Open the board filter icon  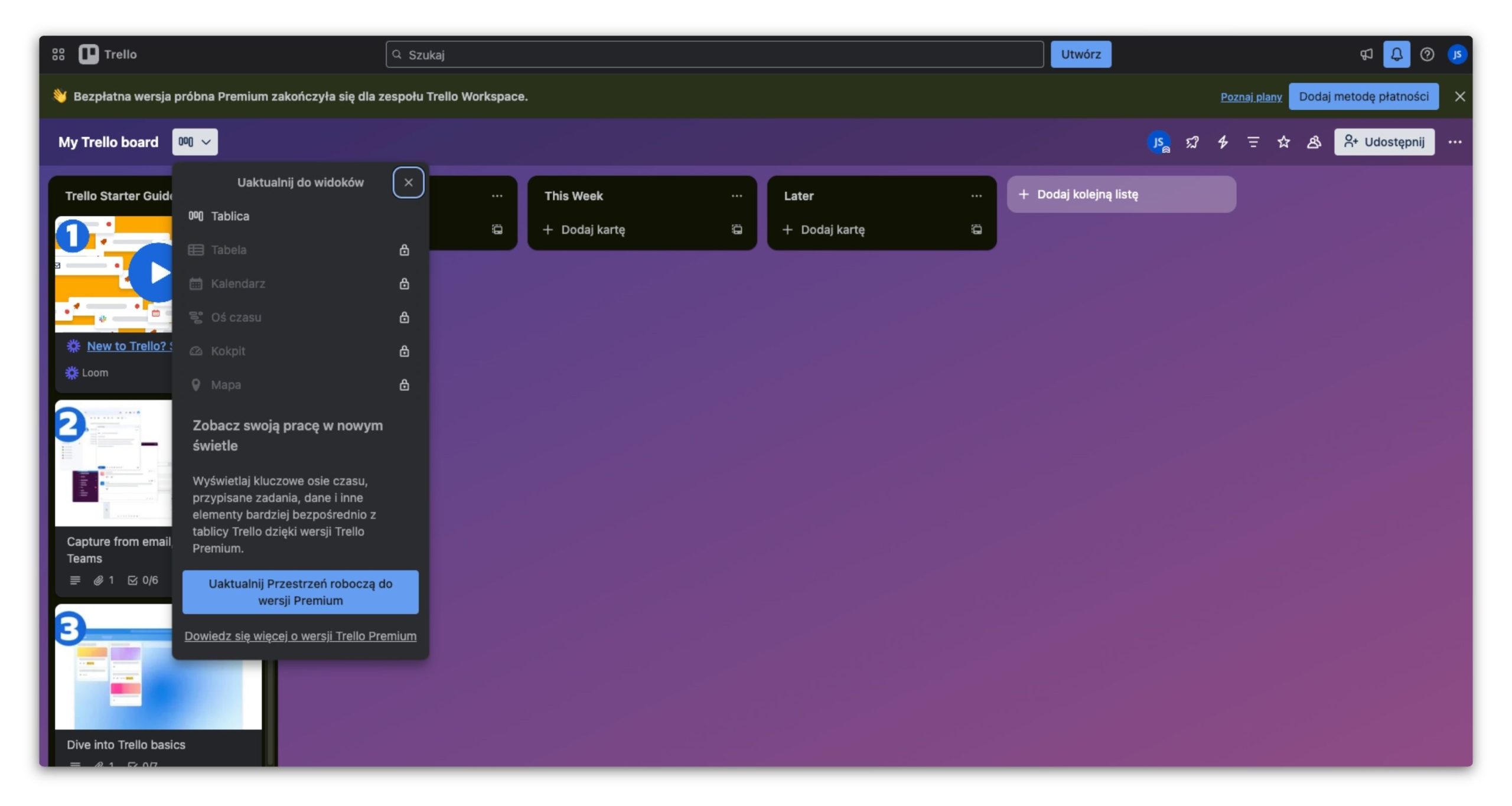(x=1253, y=142)
